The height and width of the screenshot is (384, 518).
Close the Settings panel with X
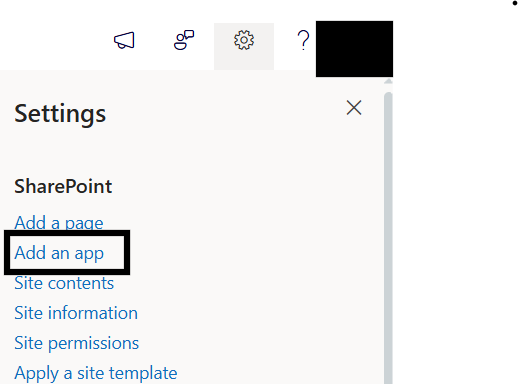coord(354,108)
